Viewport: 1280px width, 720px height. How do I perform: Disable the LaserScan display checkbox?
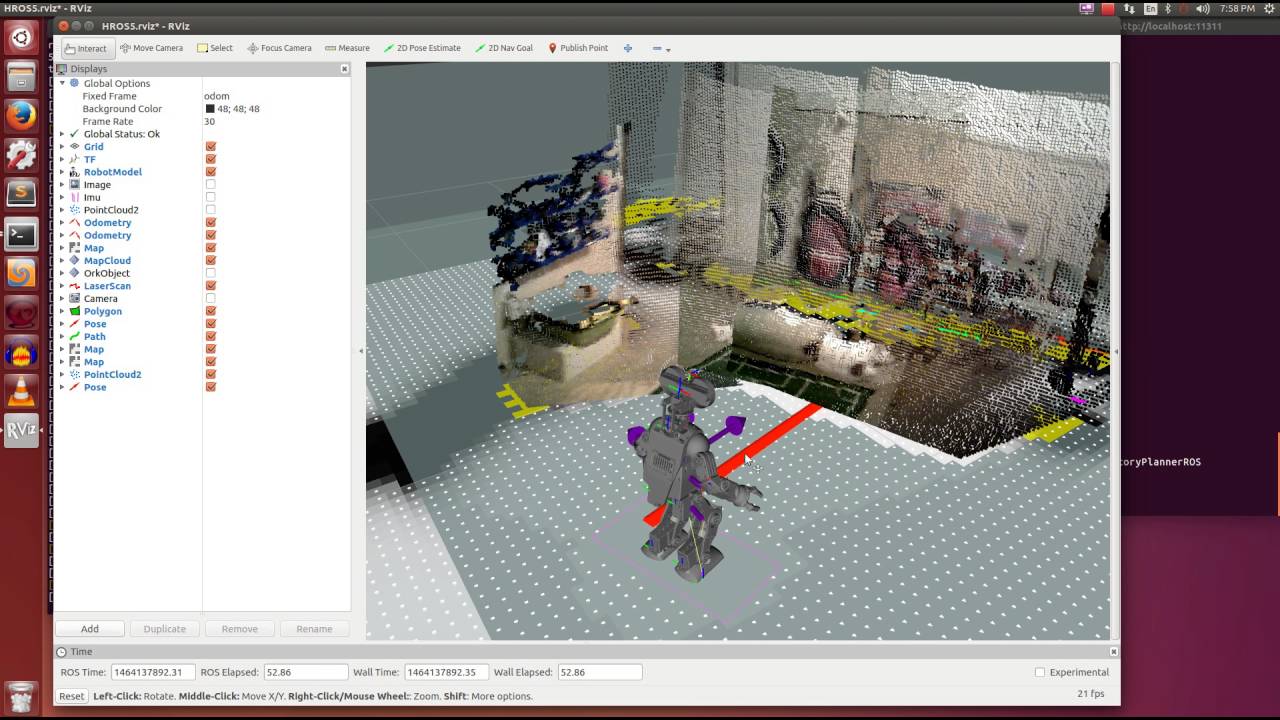pyautogui.click(x=211, y=286)
